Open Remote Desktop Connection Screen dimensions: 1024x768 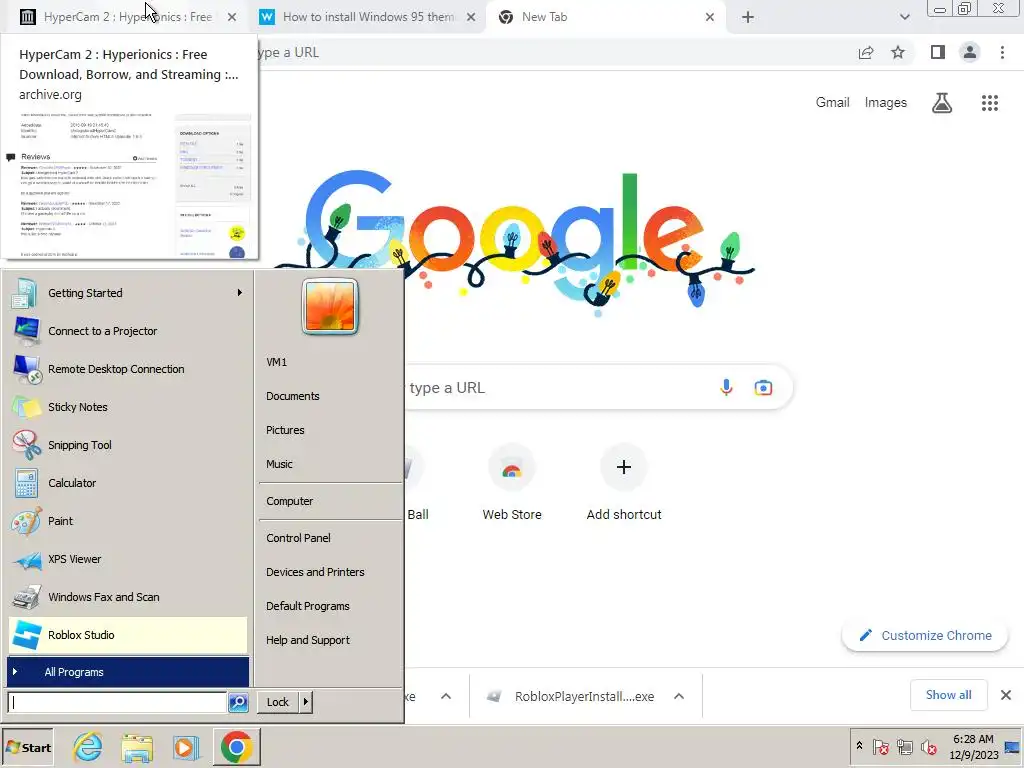128,369
